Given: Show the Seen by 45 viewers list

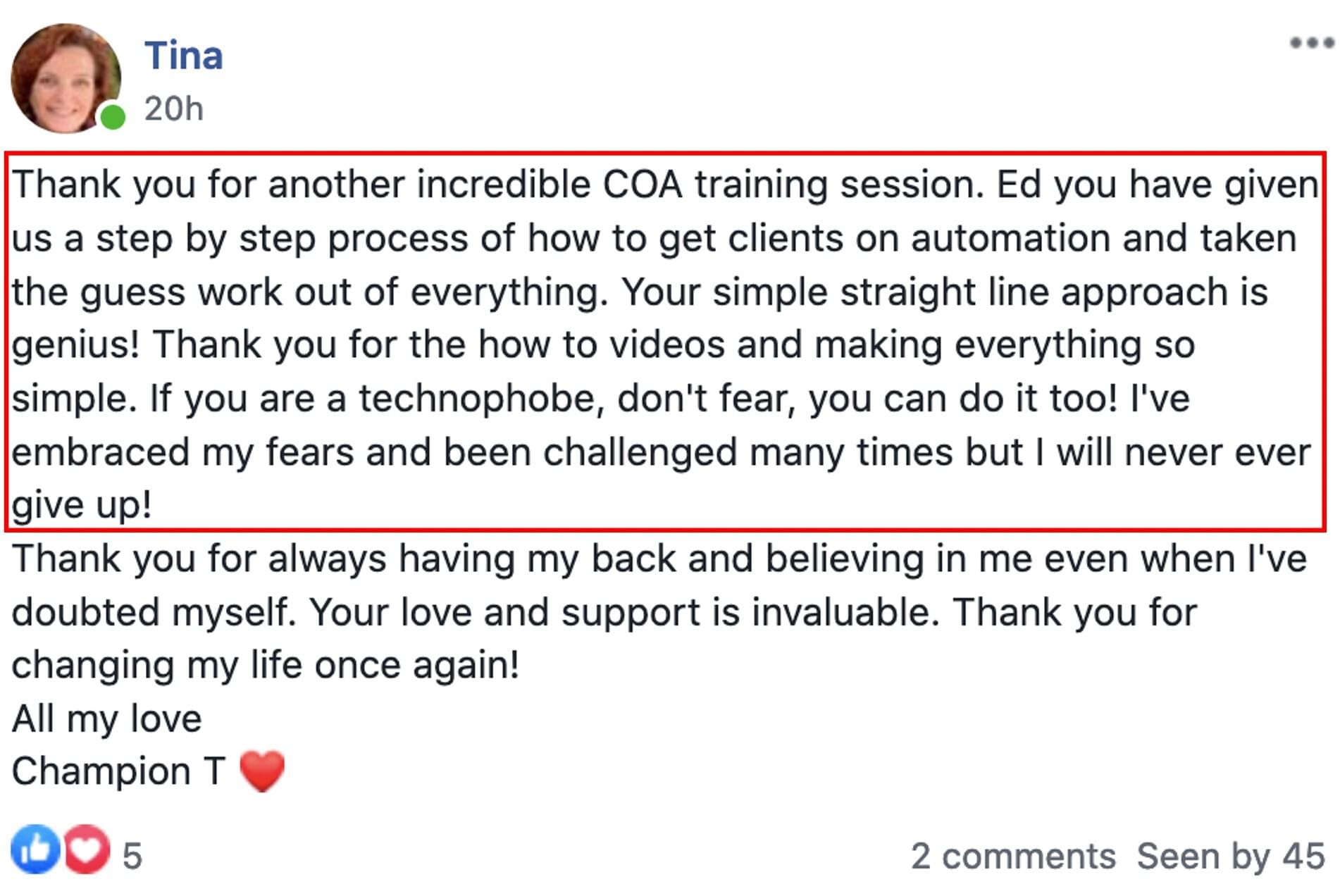Looking at the screenshot, I should 1231,857.
